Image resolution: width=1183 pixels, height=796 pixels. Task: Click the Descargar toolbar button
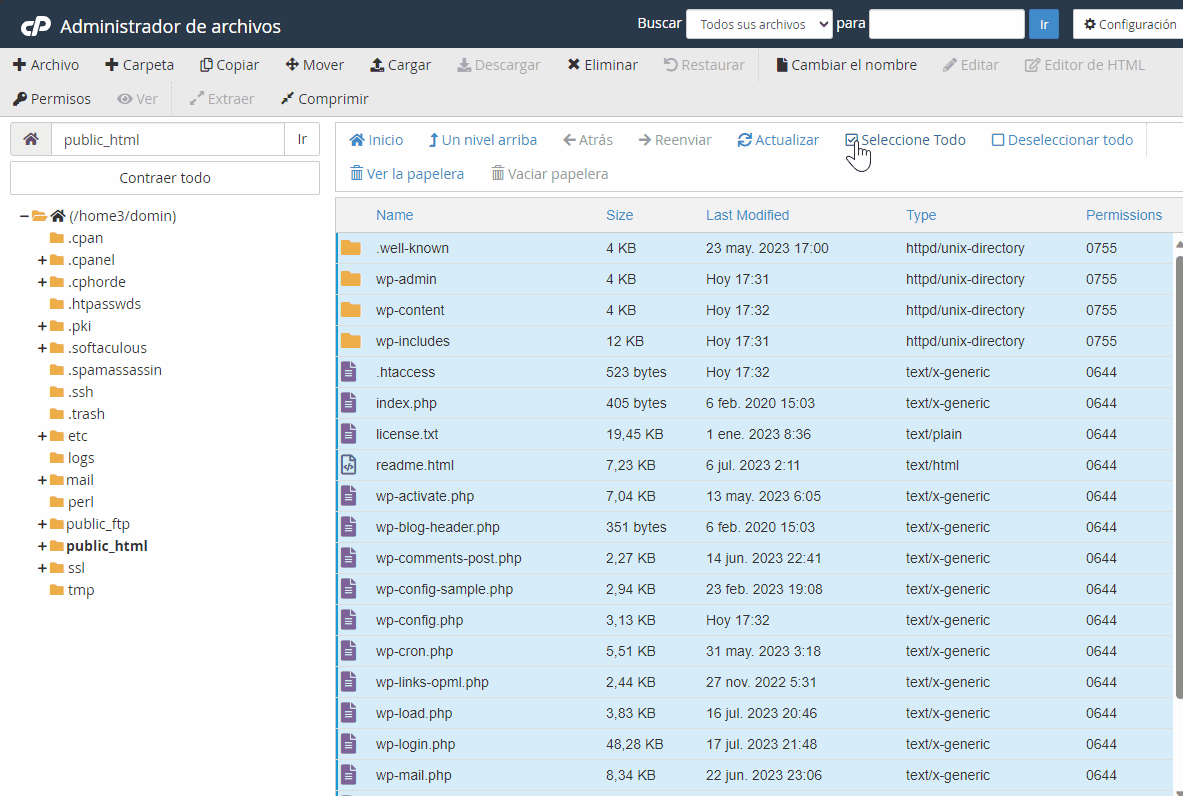pos(499,65)
